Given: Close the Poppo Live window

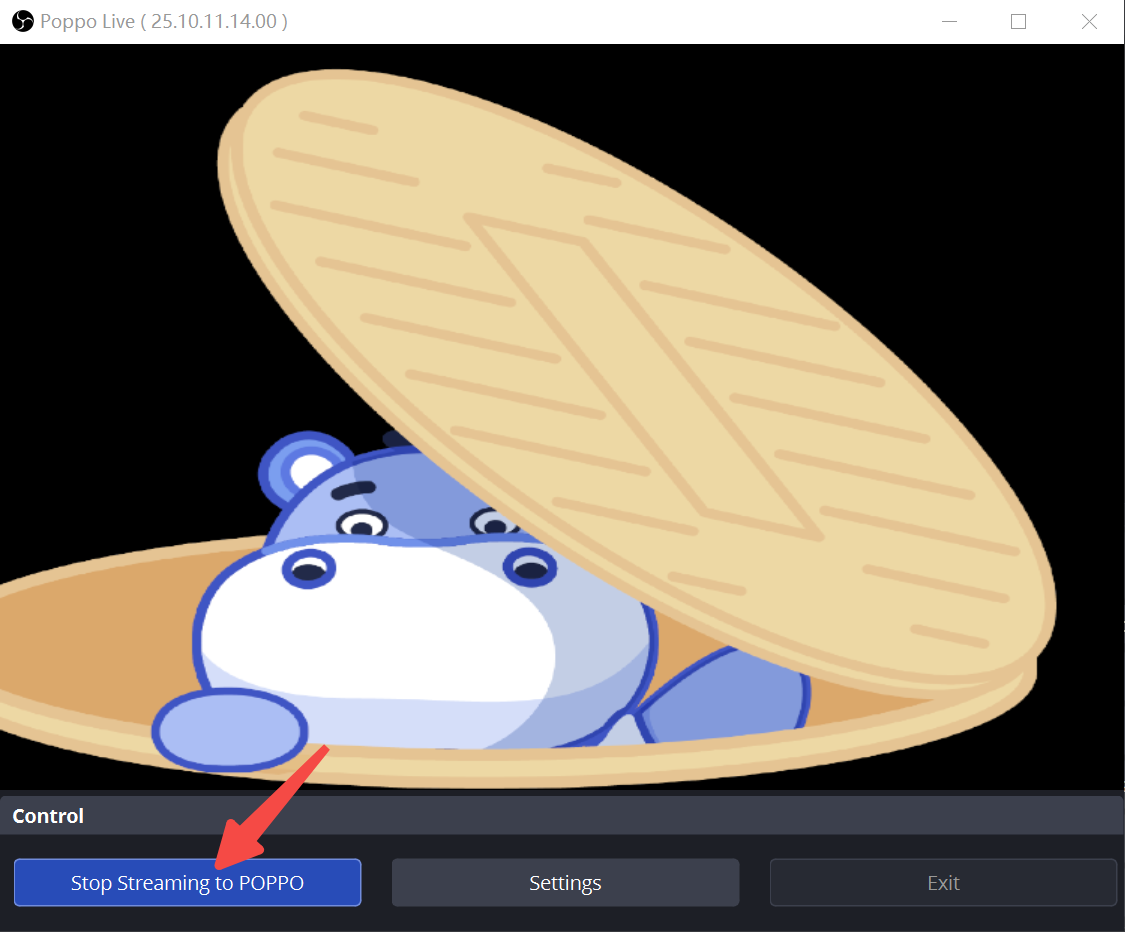Looking at the screenshot, I should (1089, 22).
